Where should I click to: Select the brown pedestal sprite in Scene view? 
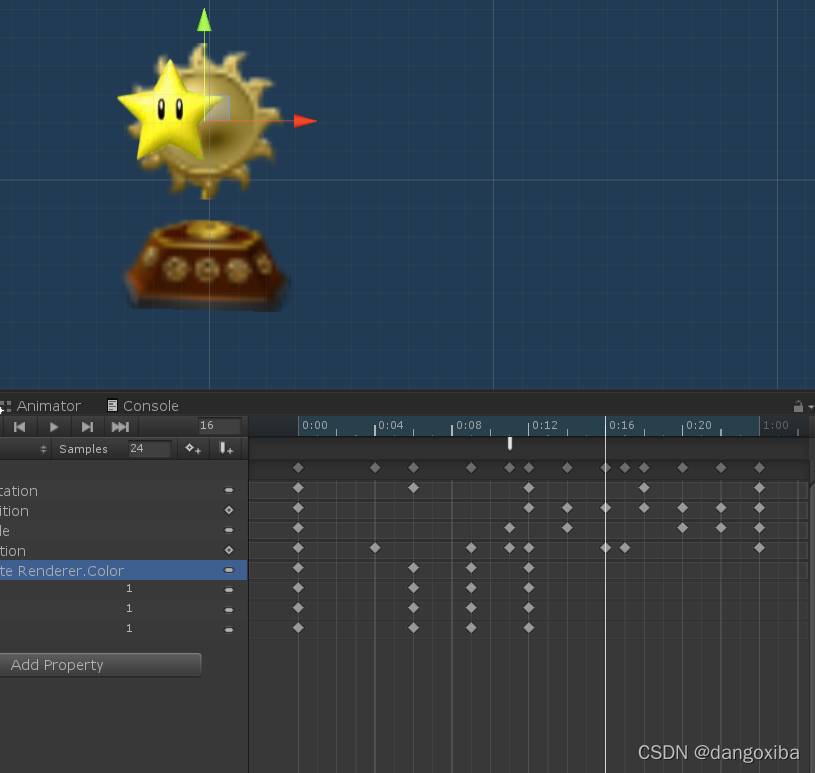(x=206, y=265)
